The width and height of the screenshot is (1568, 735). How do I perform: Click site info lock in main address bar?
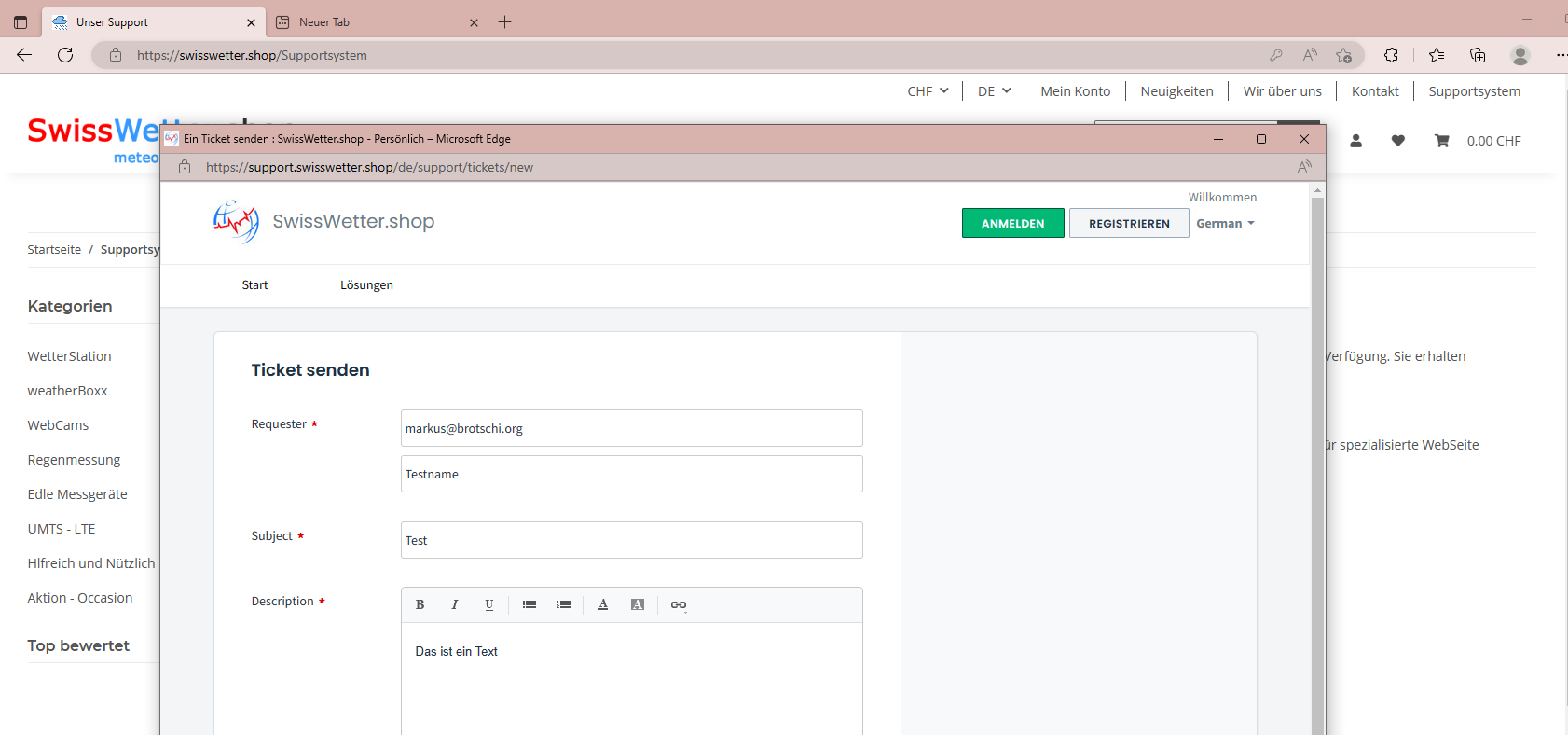116,55
